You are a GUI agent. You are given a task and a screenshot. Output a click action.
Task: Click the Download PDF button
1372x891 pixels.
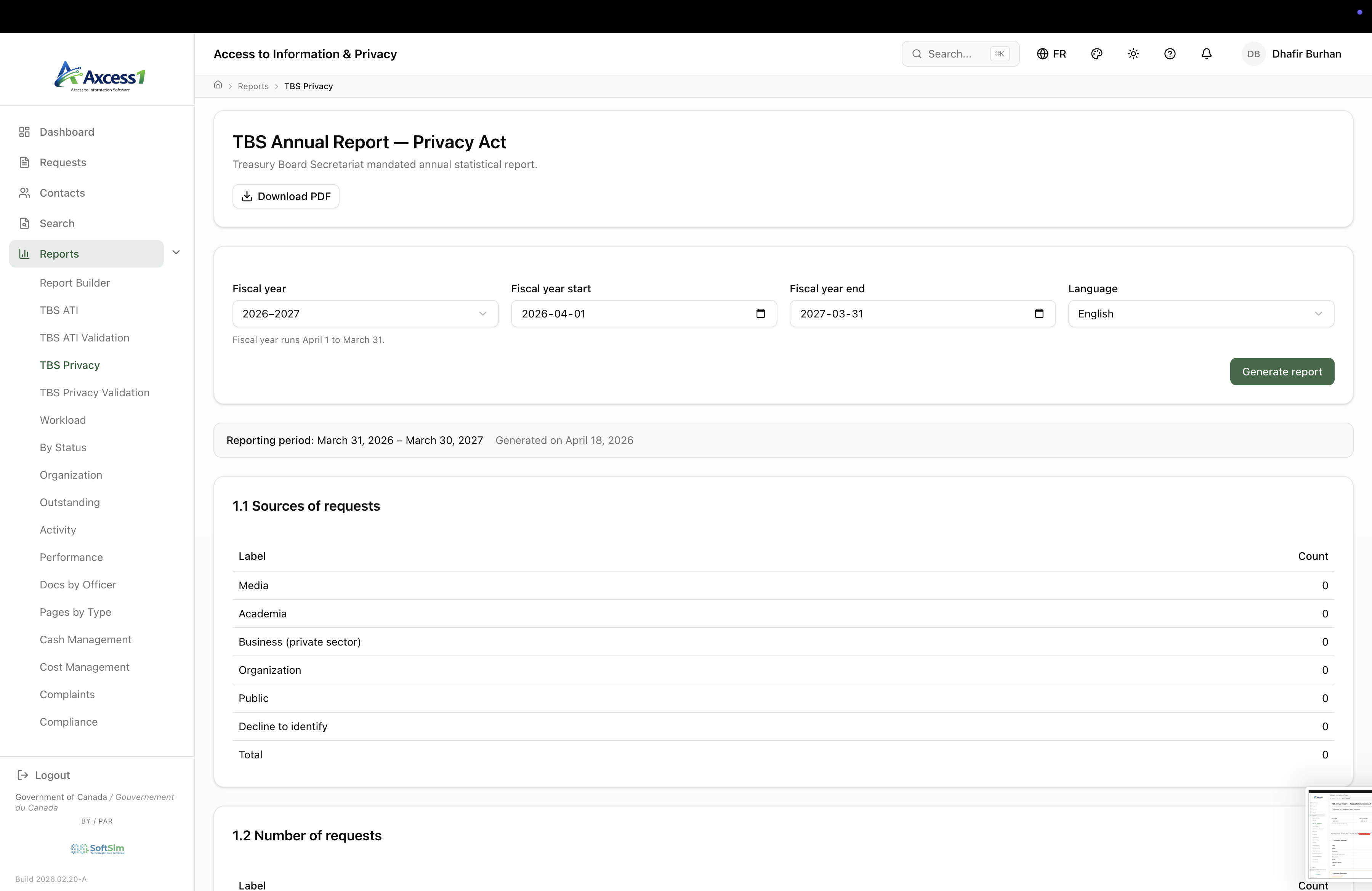click(286, 197)
